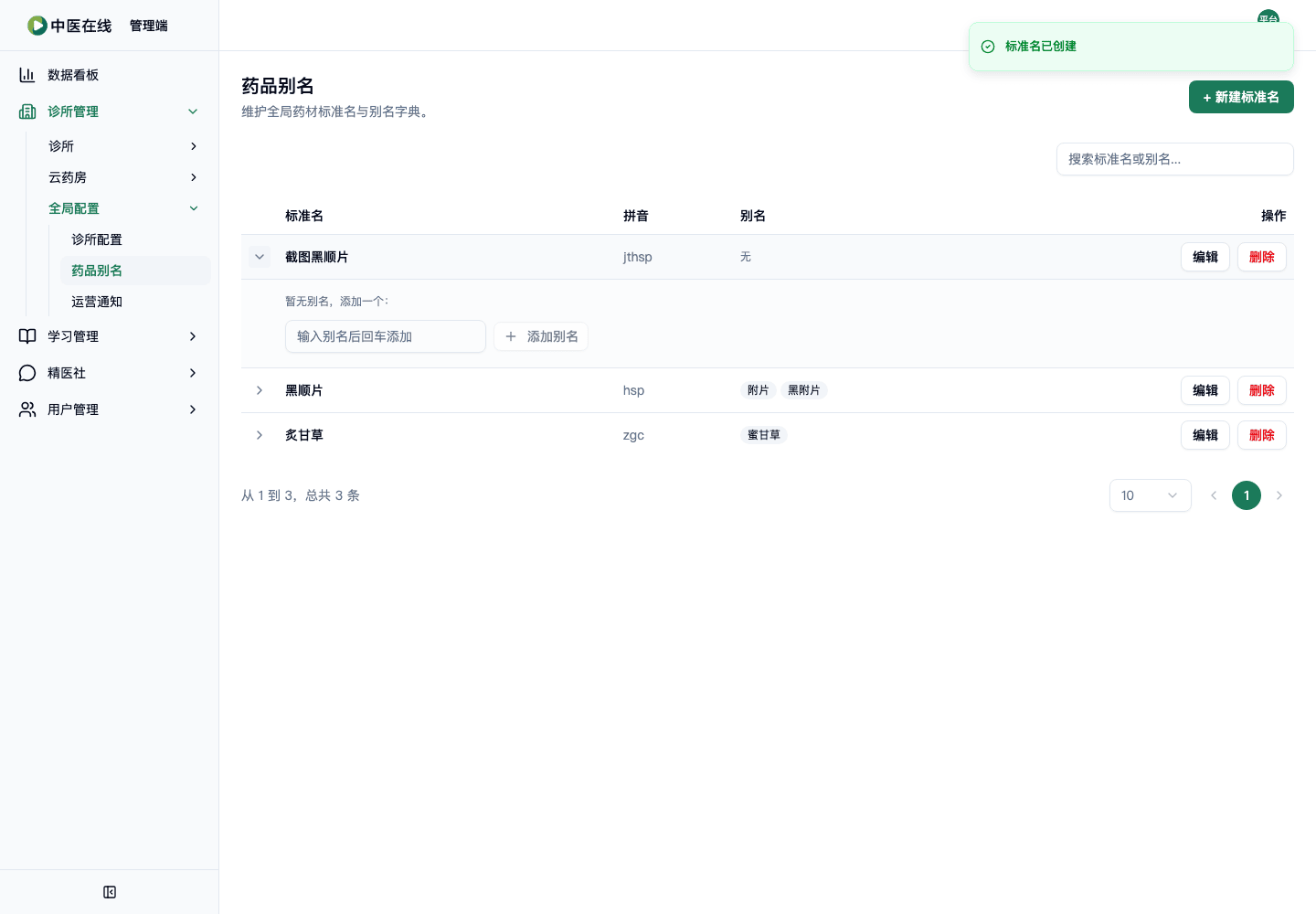
Task: Select page 1 in pagination
Action: pos(1247,495)
